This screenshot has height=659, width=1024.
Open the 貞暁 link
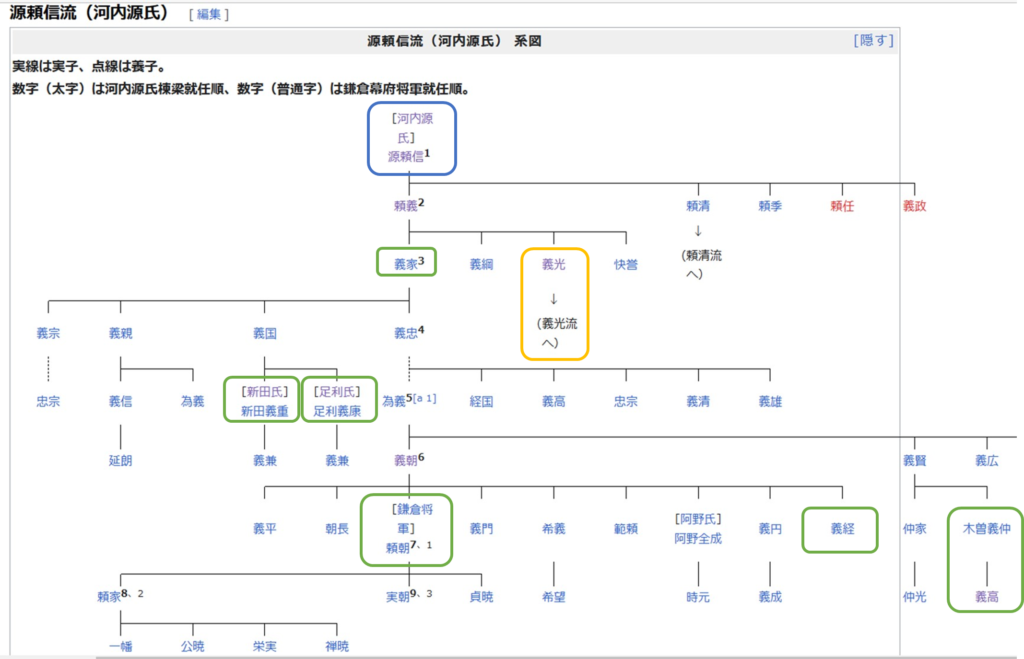click(481, 596)
